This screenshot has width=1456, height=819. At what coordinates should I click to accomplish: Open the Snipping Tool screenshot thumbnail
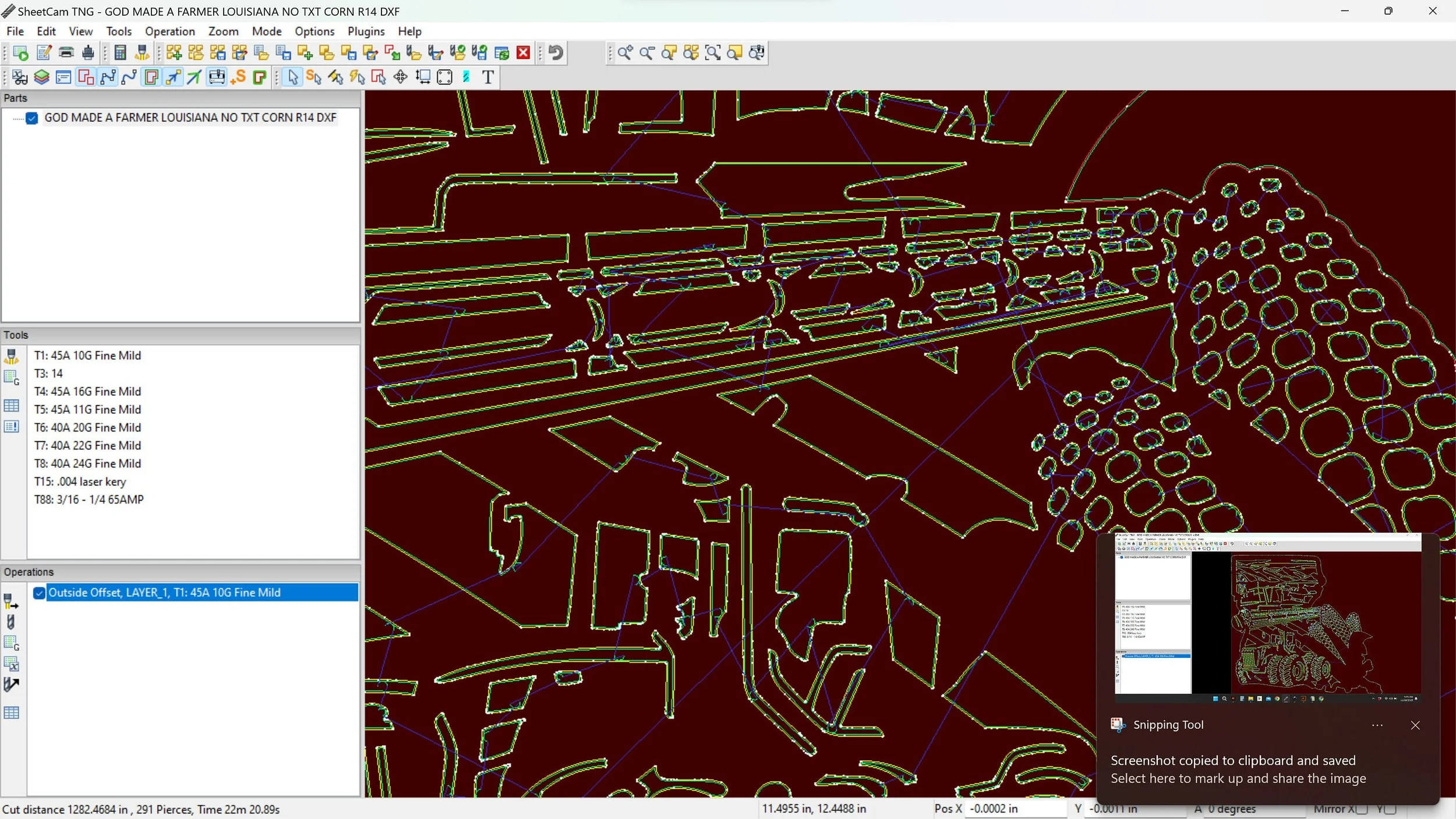point(1267,617)
